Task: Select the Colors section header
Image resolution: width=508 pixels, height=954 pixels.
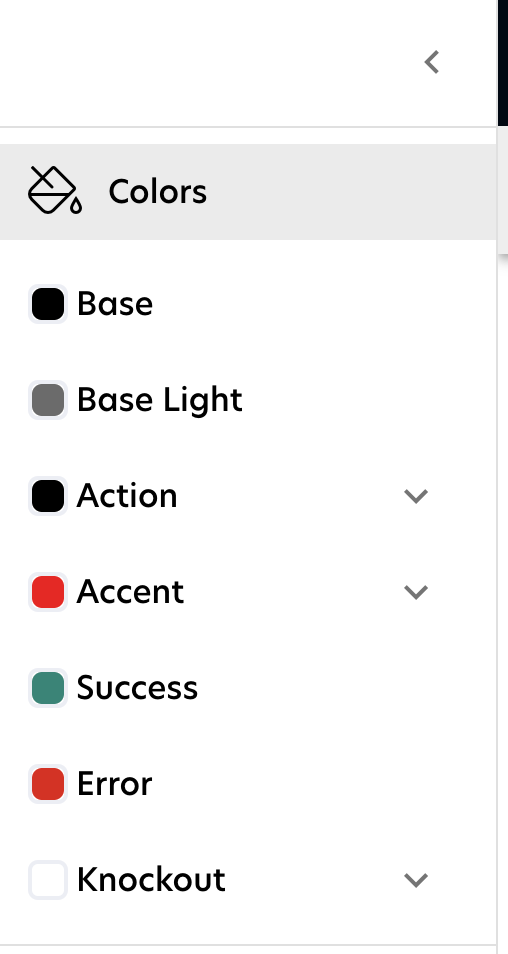Action: [x=248, y=192]
